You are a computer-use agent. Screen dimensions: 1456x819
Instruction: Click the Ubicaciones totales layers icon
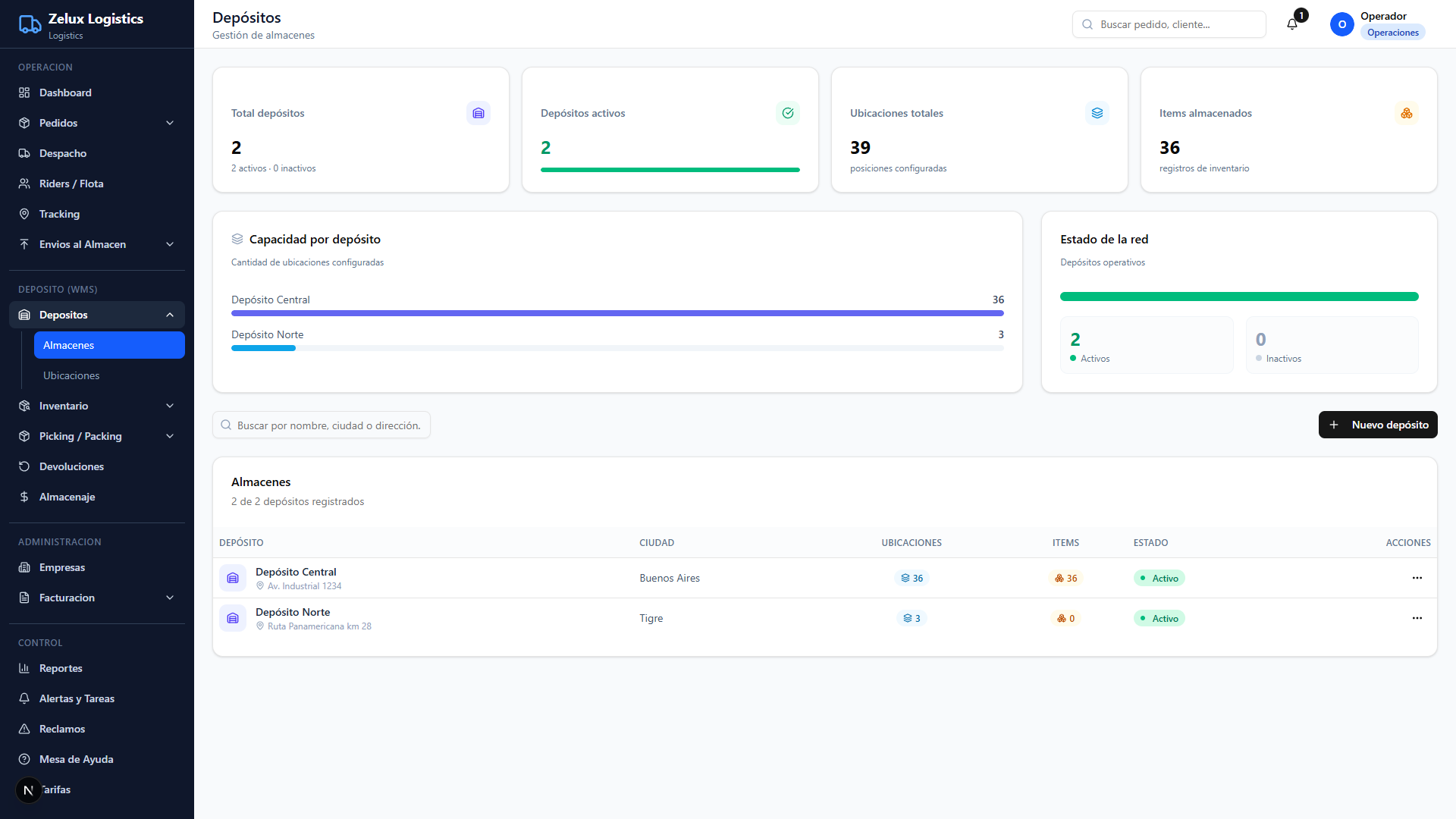point(1097,113)
